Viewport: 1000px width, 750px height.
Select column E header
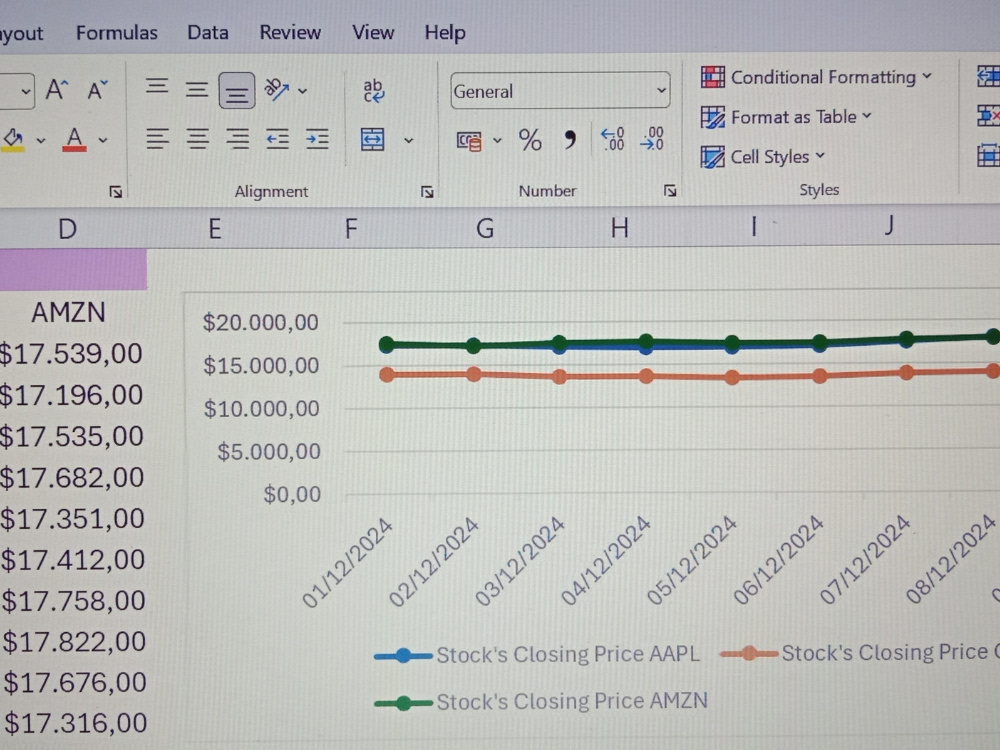[215, 228]
